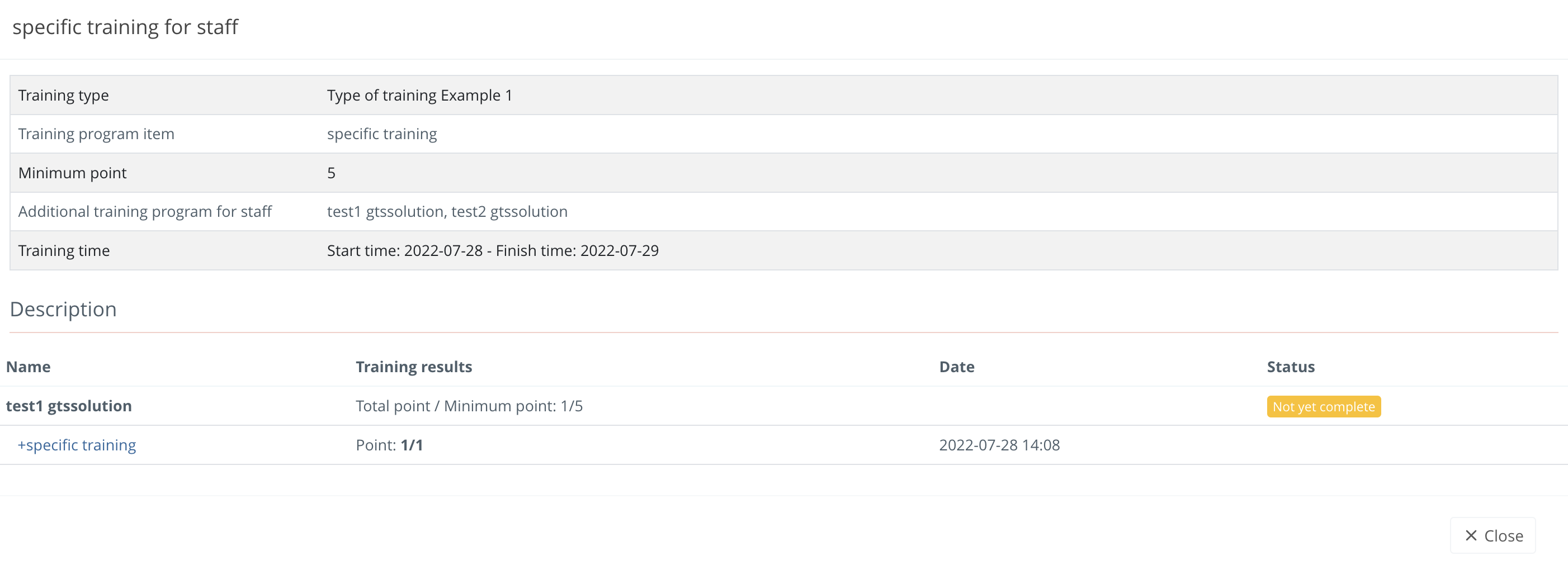Click the Training results column header
The height and width of the screenshot is (570, 1568).
(x=413, y=367)
